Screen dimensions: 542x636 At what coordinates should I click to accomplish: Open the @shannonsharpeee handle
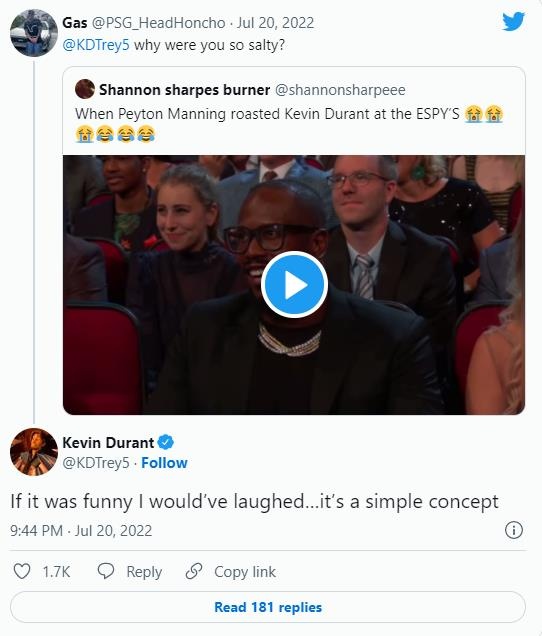point(340,90)
